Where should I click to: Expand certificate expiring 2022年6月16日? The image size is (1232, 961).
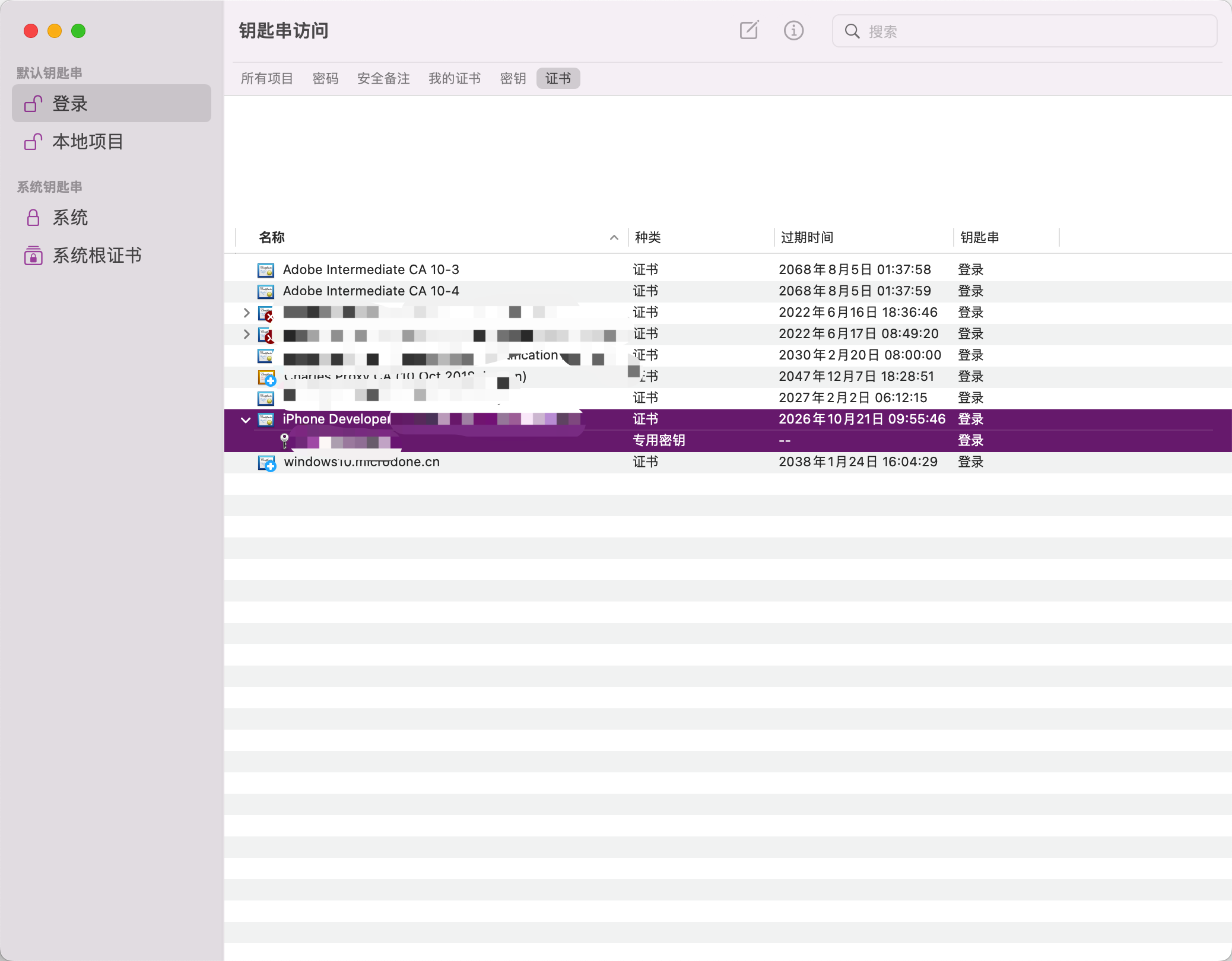point(246,313)
